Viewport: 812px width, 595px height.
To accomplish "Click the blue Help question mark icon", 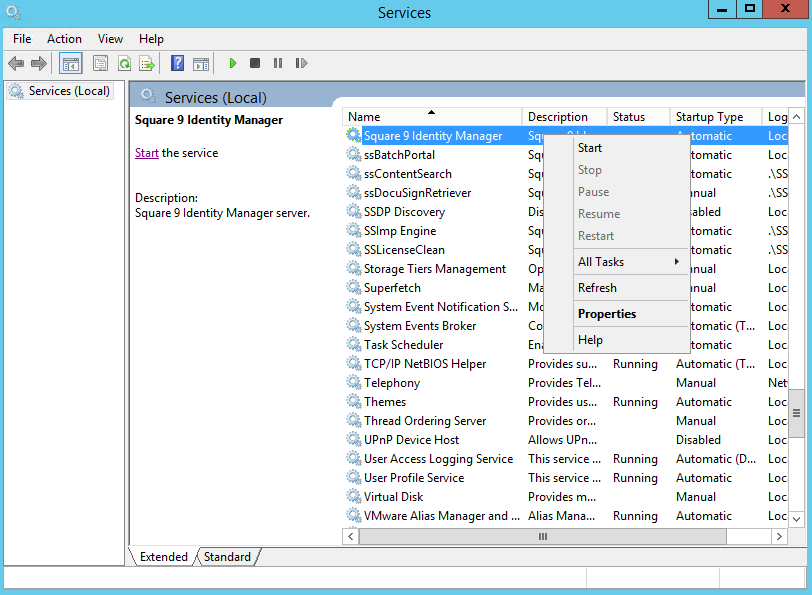I will [x=177, y=64].
